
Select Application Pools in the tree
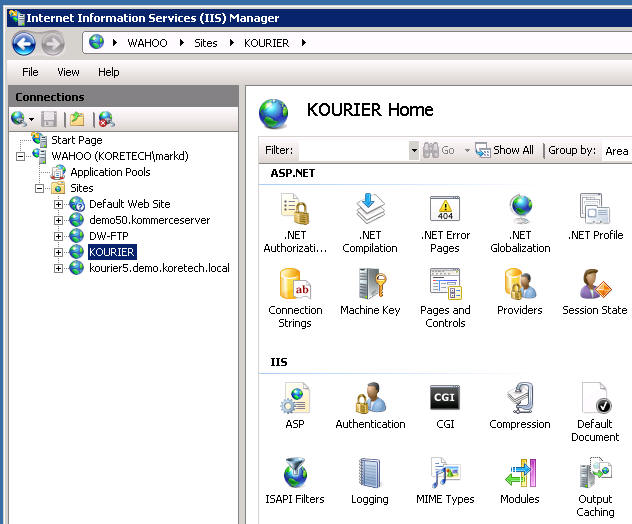[110, 172]
